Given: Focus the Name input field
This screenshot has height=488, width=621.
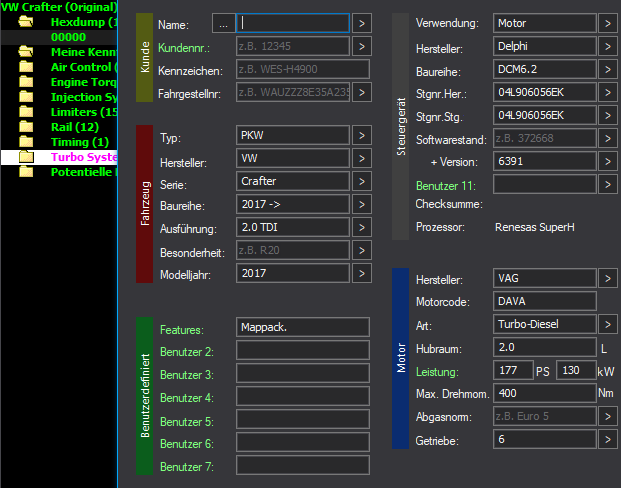Looking at the screenshot, I should pos(293,23).
